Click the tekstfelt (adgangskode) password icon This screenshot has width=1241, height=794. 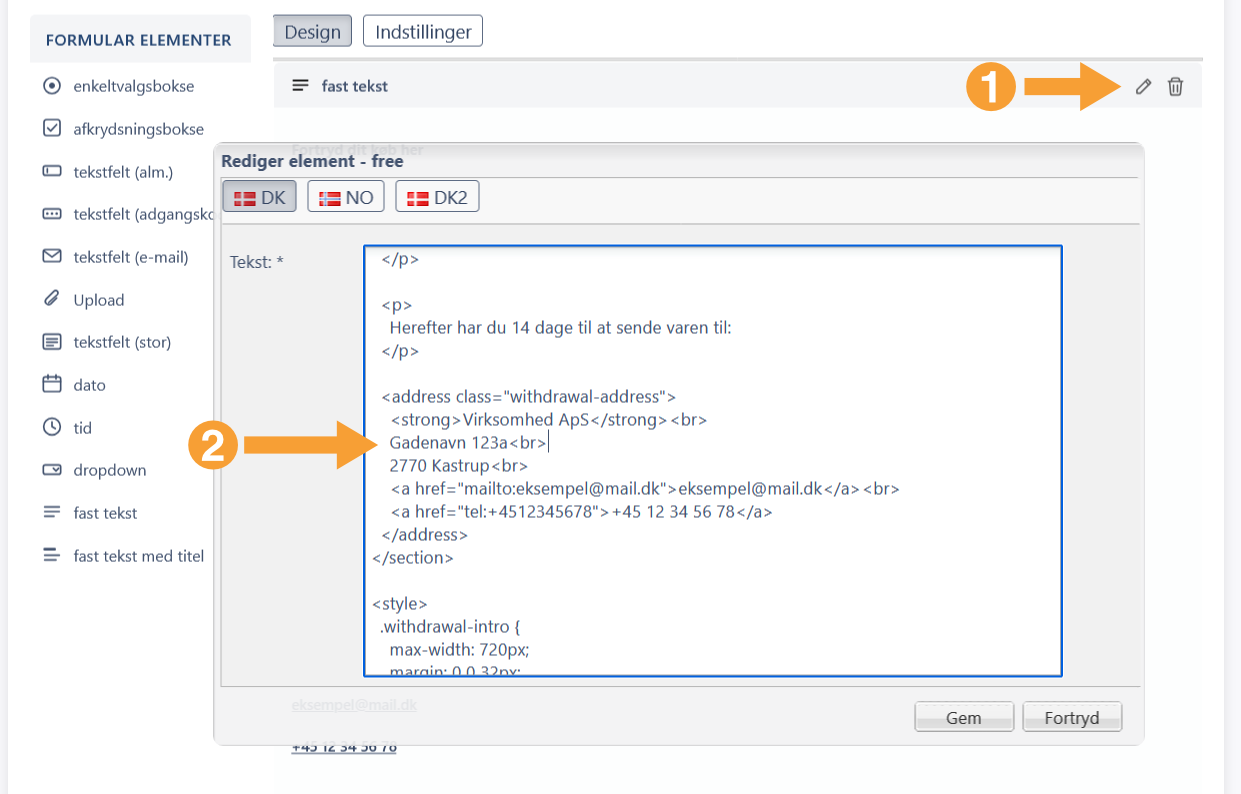tap(52, 214)
